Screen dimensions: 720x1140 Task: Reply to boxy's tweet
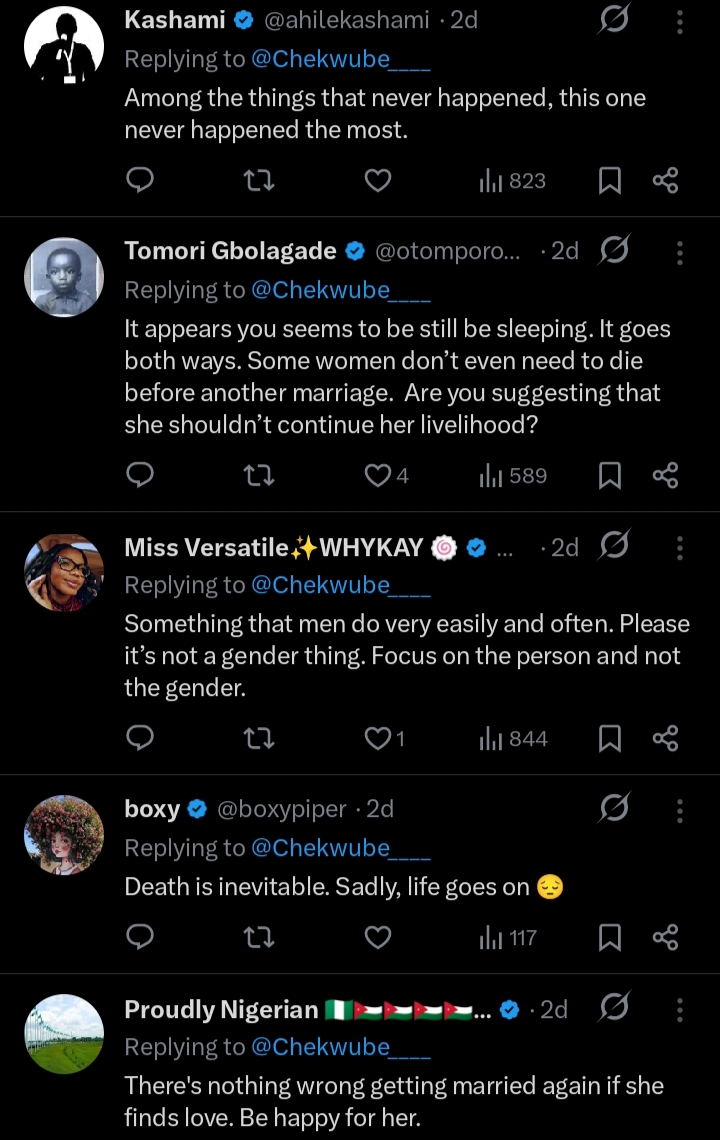141,937
